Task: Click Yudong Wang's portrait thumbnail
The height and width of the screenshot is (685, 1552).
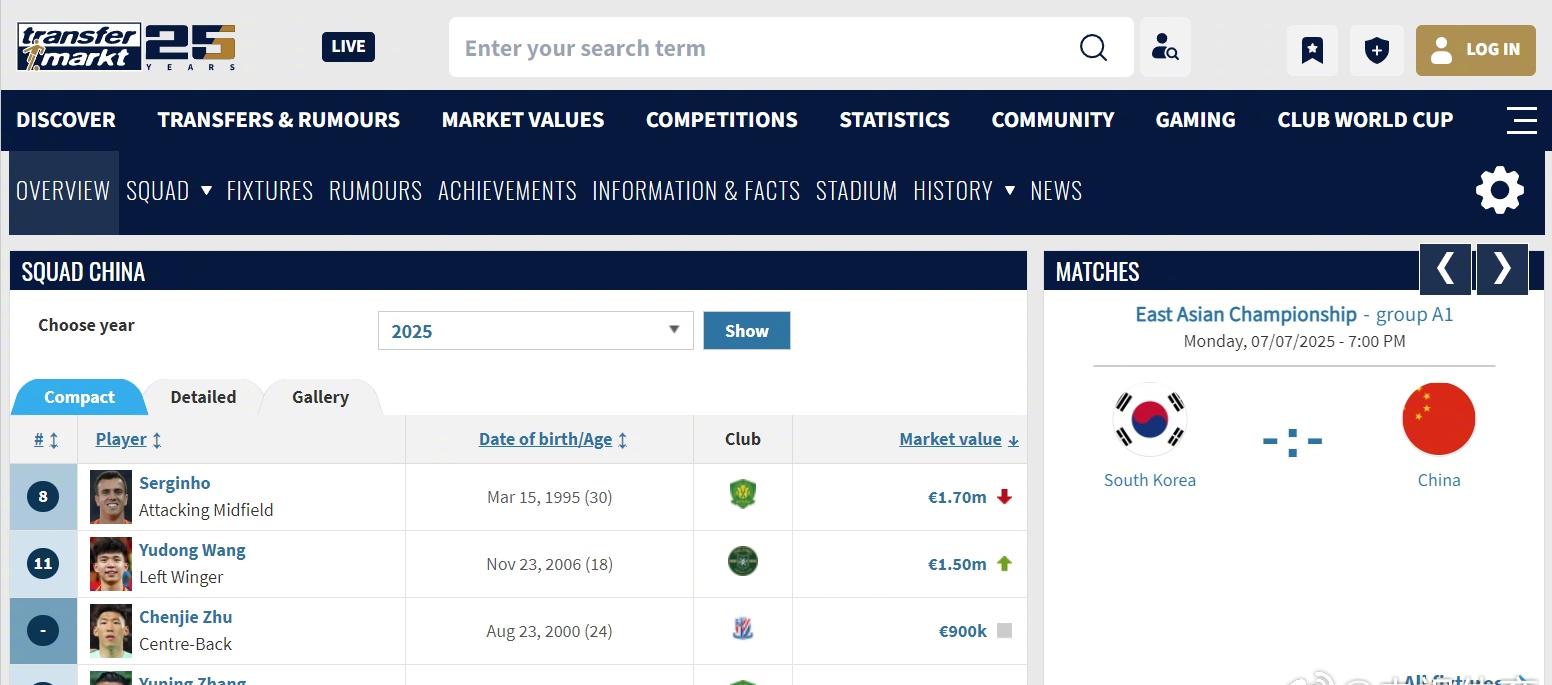Action: (x=111, y=564)
